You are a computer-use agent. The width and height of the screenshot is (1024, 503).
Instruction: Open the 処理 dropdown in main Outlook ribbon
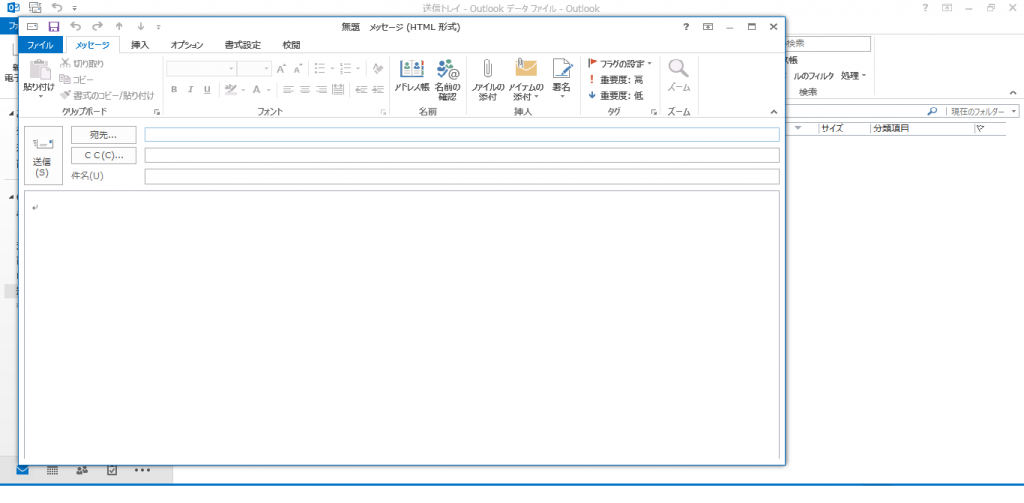tap(854, 76)
